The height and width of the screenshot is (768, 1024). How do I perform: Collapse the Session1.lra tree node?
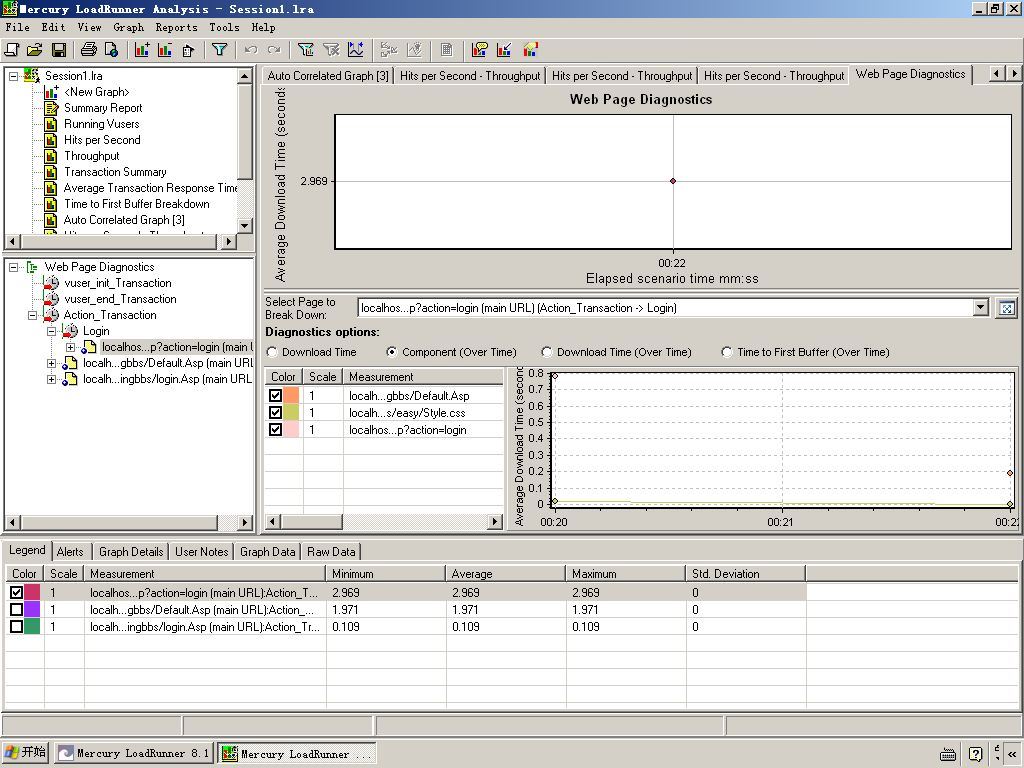13,76
